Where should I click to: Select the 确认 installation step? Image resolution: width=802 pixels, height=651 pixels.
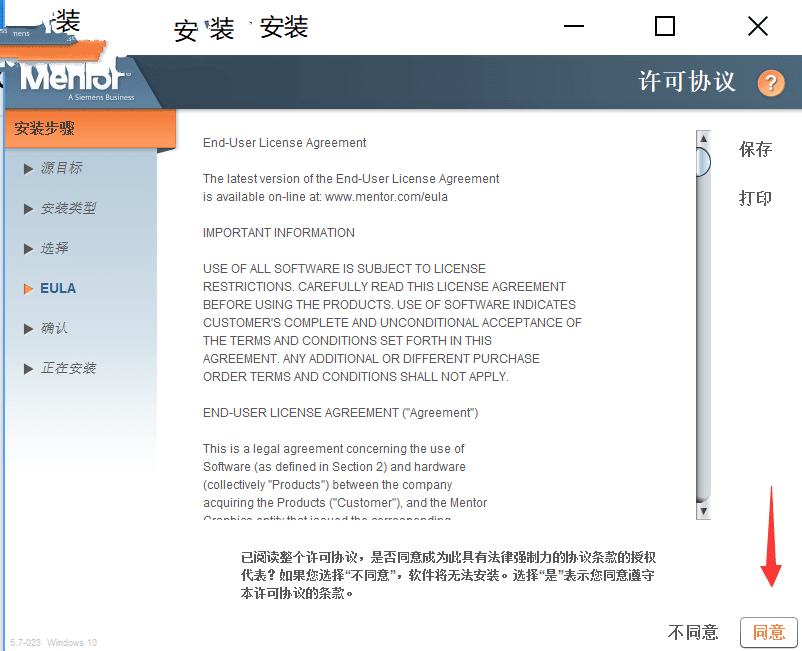54,328
